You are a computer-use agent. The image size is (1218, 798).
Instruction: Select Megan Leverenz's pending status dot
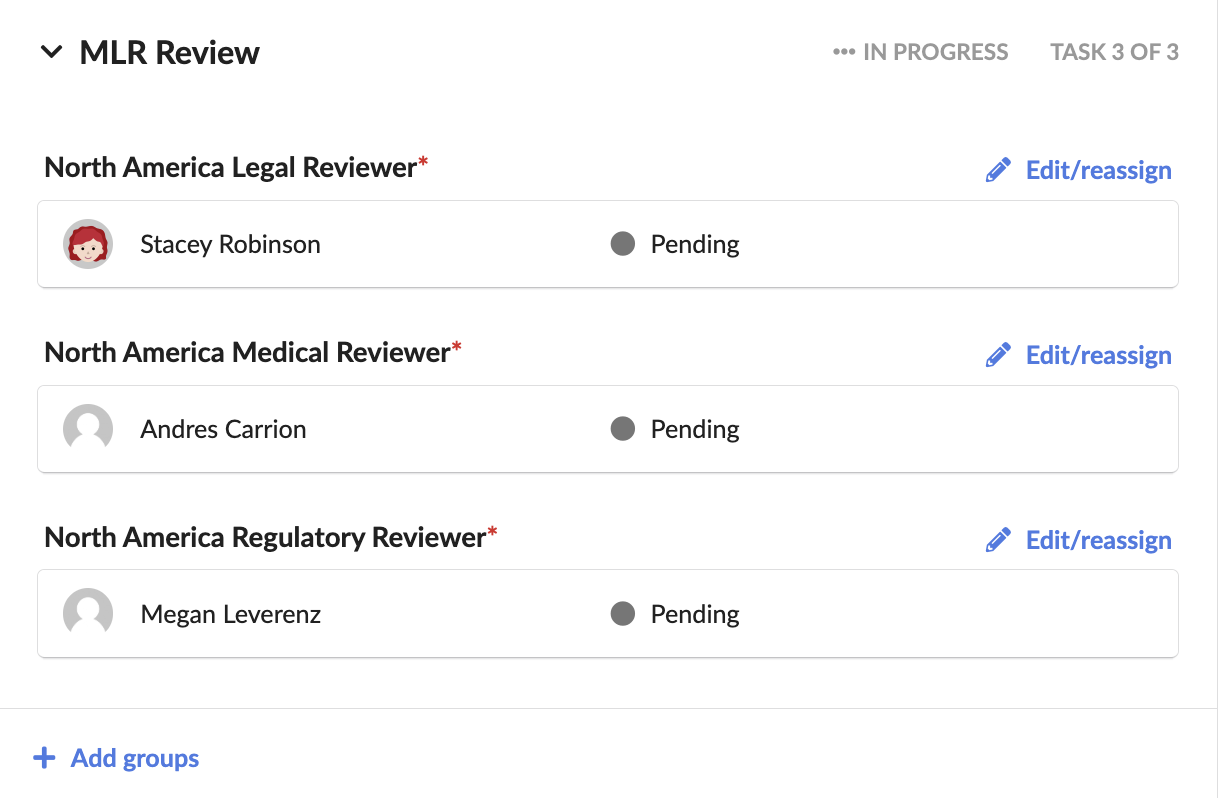coord(623,614)
